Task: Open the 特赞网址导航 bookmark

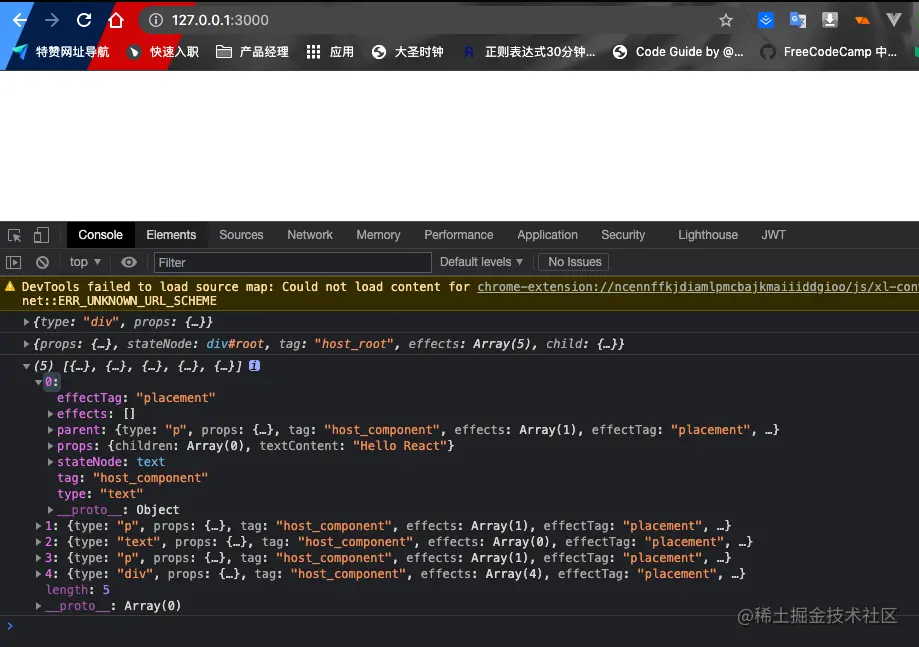Action: 61,52
